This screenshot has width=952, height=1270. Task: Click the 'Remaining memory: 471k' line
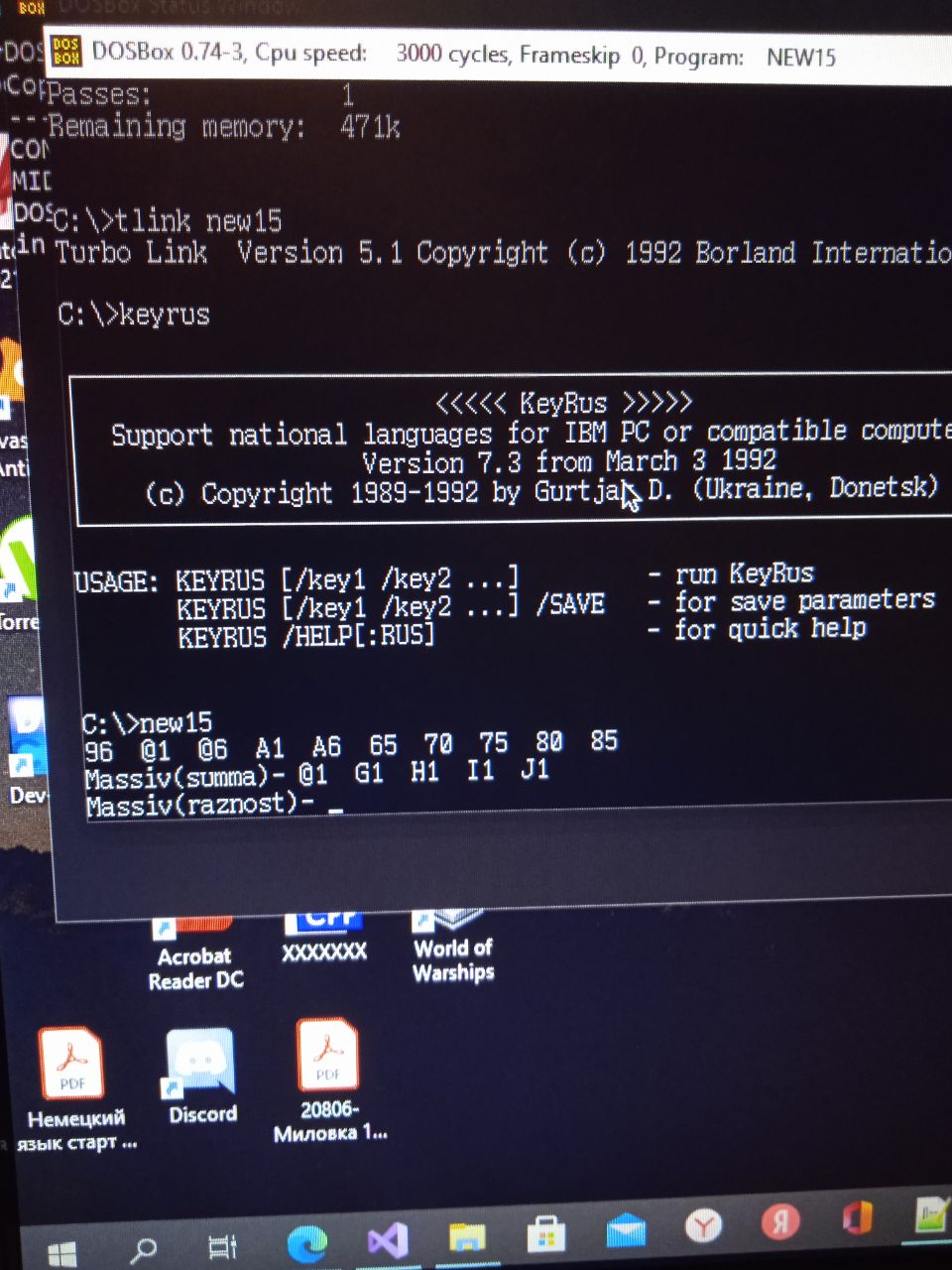click(x=224, y=127)
